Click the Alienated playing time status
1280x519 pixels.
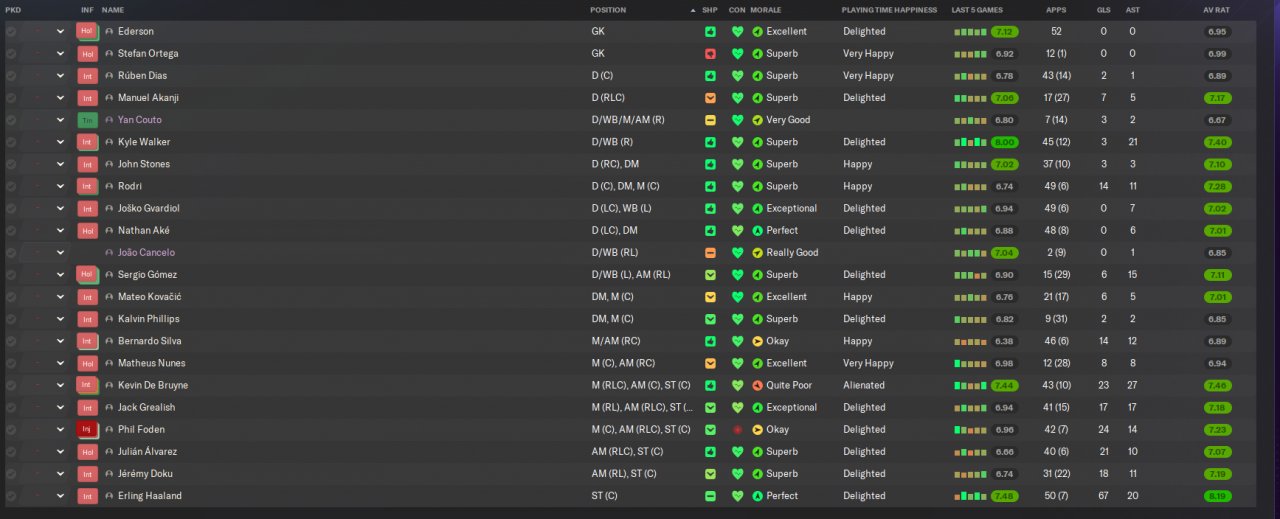(x=864, y=385)
